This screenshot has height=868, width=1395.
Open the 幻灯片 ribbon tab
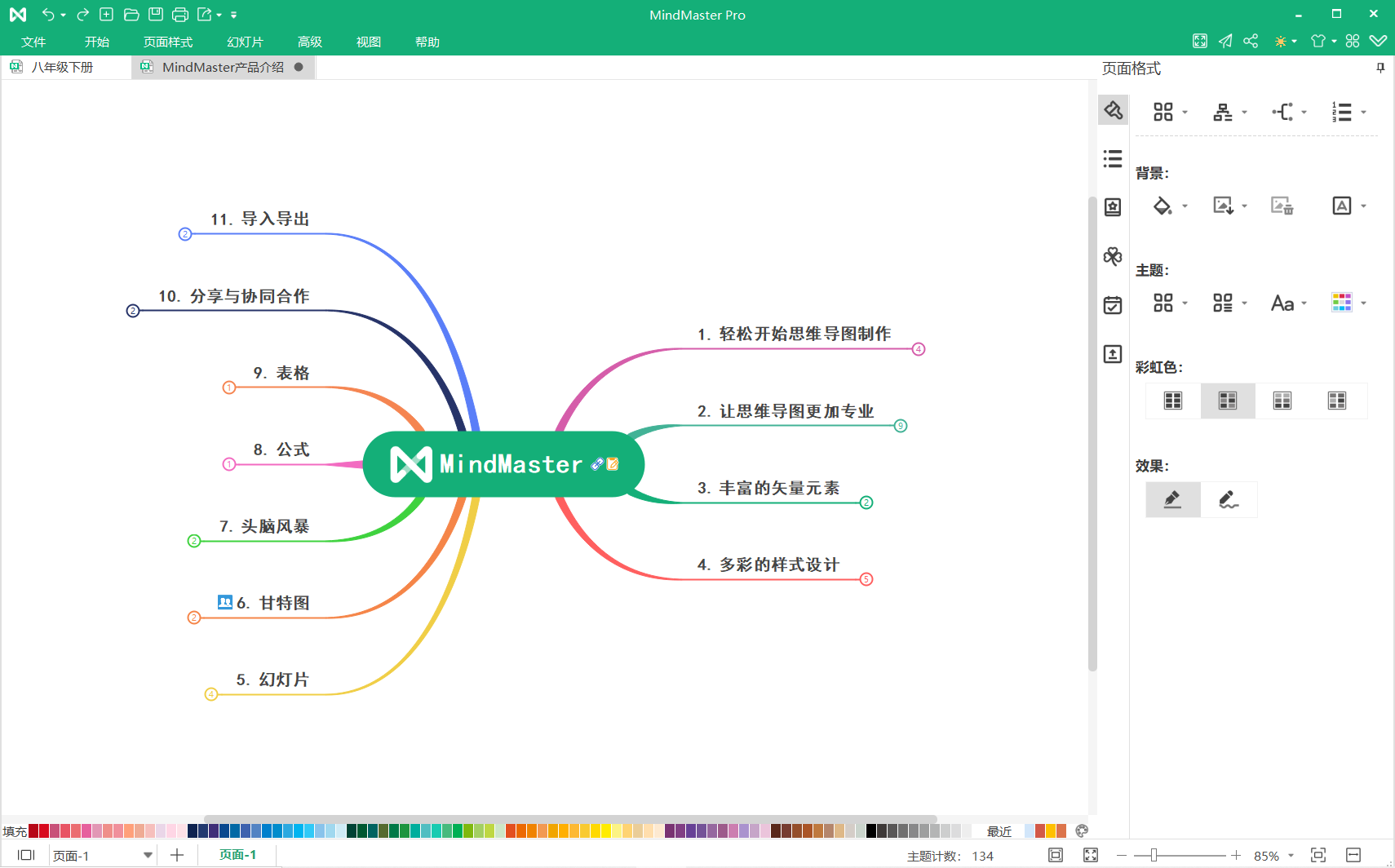(x=245, y=42)
